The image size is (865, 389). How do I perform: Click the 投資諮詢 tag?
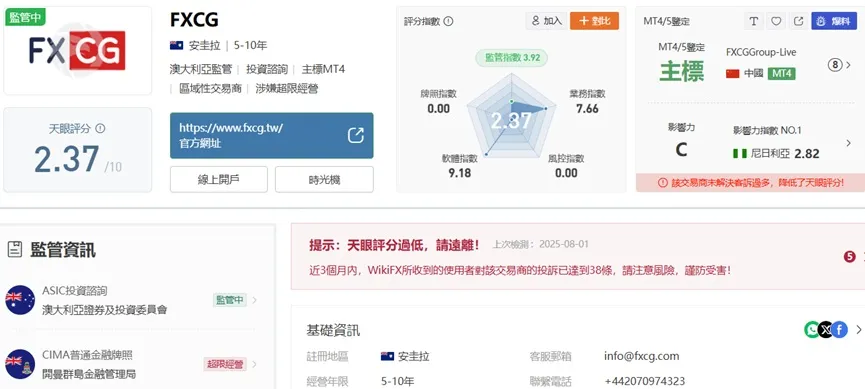[267, 70]
